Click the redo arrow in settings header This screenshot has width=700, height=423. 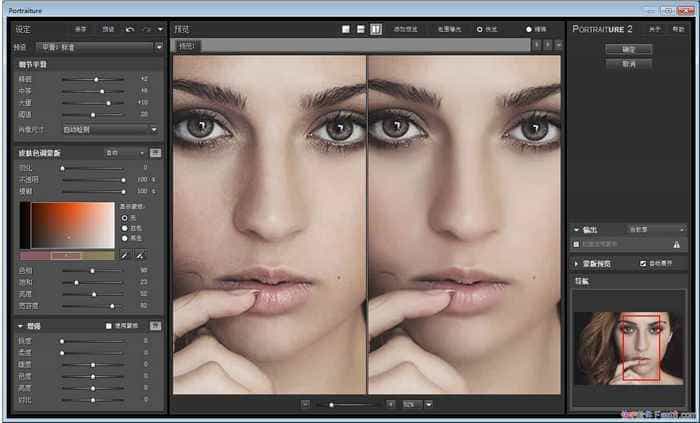(146, 30)
